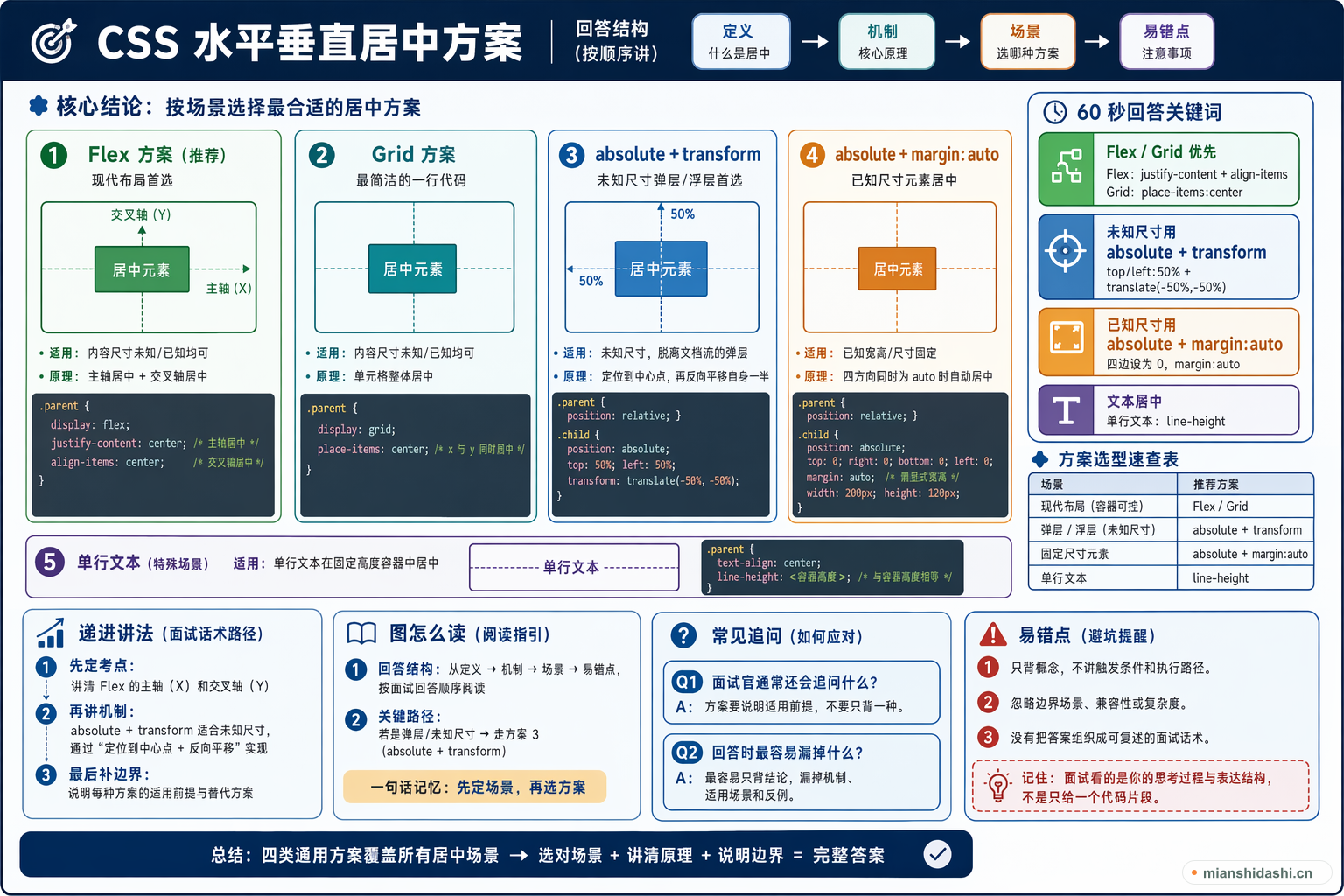Screen dimensions: 1344x896
Task: Click the 未知尺寸弹层/浮层首选 subtitle
Action: (x=669, y=180)
